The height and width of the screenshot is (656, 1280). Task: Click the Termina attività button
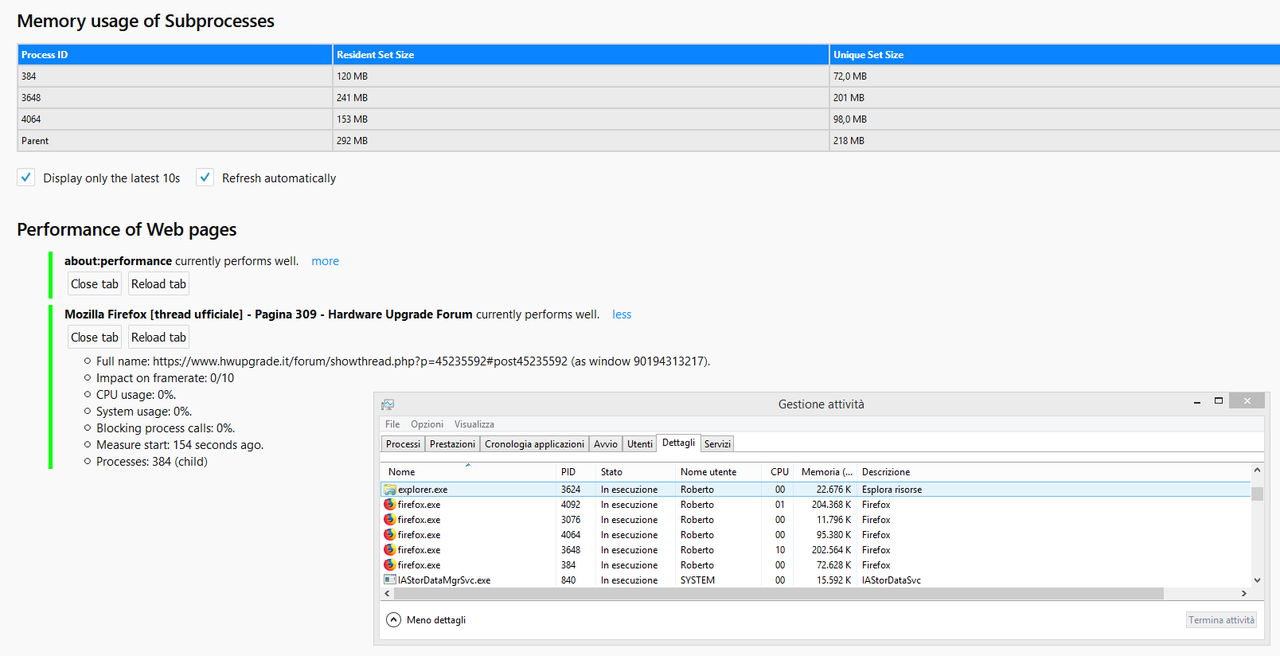click(1221, 620)
